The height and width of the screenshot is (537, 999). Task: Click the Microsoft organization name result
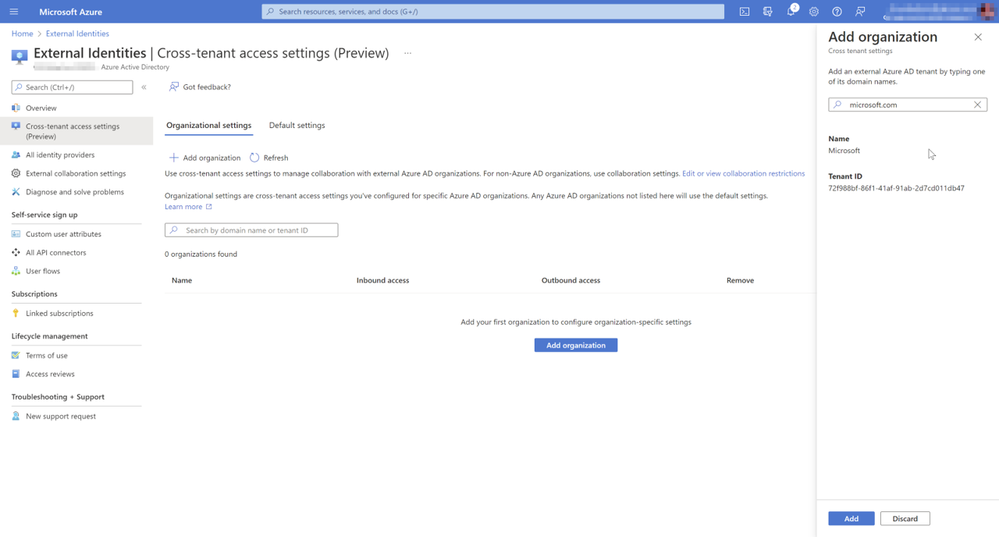(844, 151)
